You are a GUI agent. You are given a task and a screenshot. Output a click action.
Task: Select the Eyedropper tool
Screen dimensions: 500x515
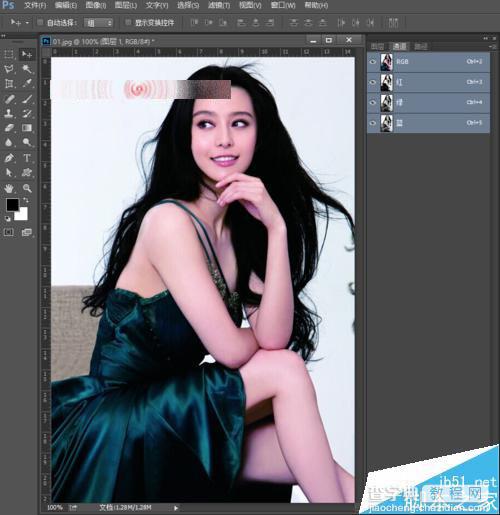pos(27,84)
